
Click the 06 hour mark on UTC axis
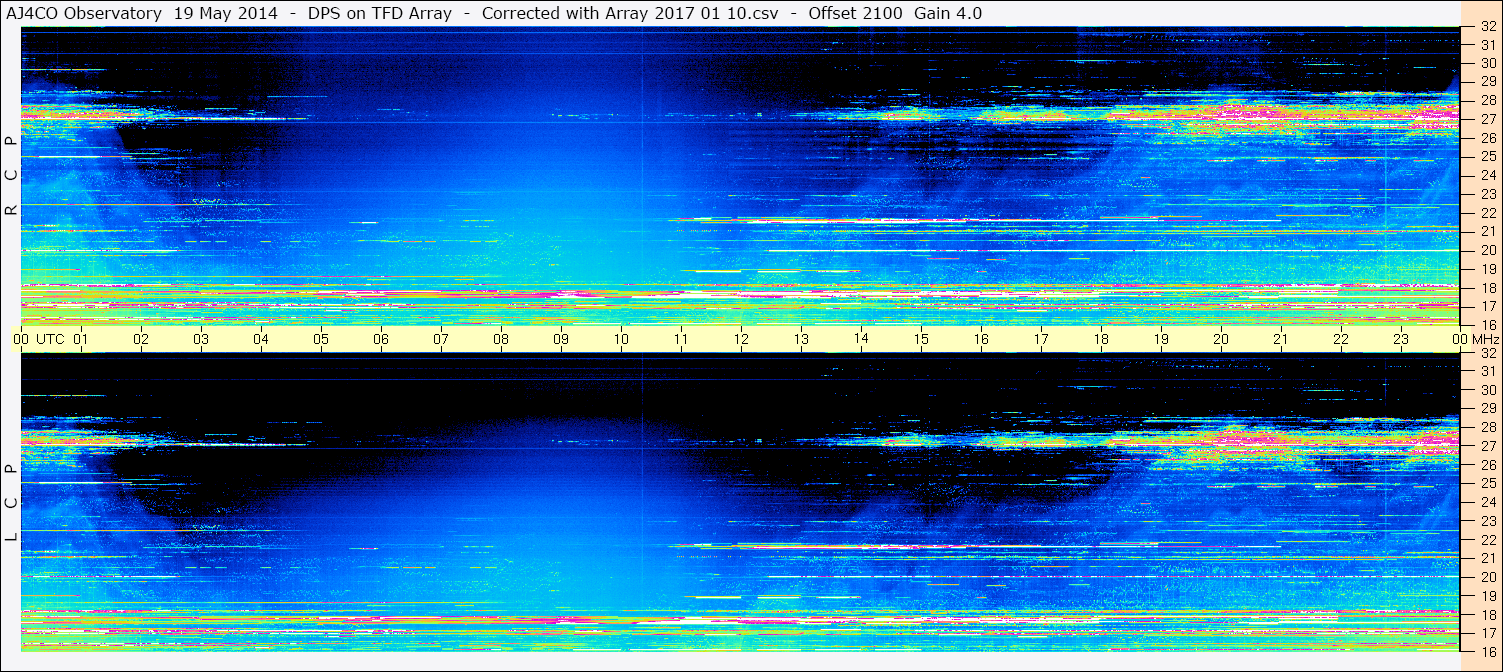pos(381,340)
